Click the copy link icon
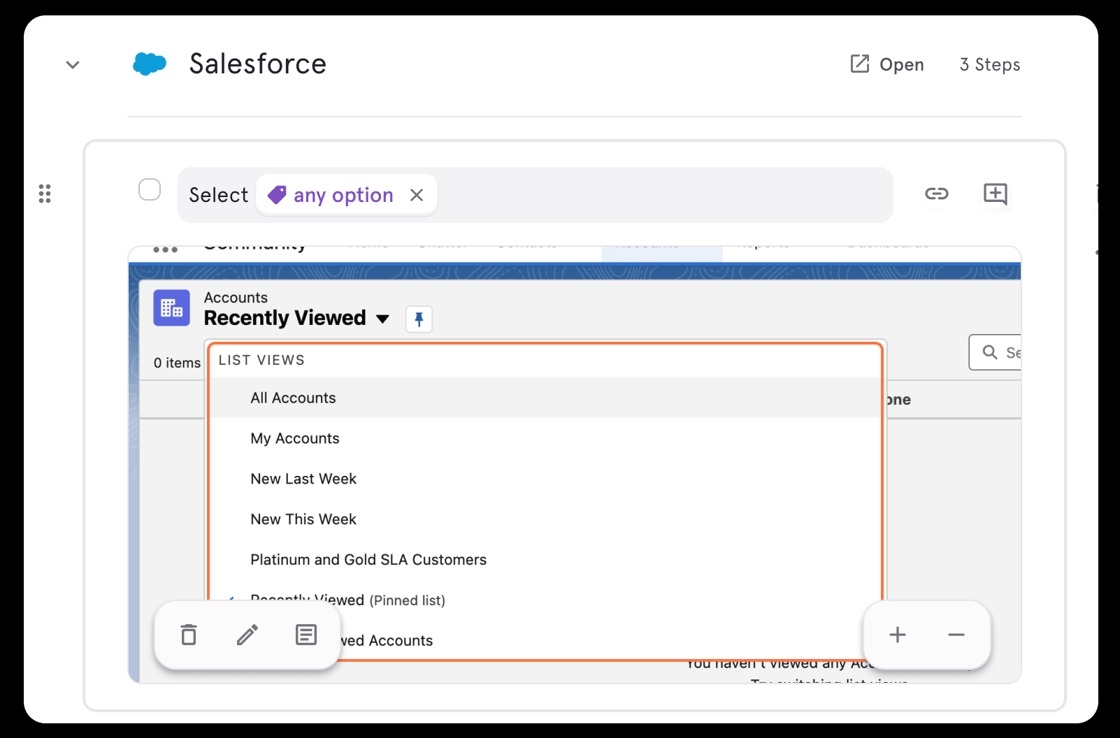The width and height of the screenshot is (1120, 738). [x=936, y=194]
